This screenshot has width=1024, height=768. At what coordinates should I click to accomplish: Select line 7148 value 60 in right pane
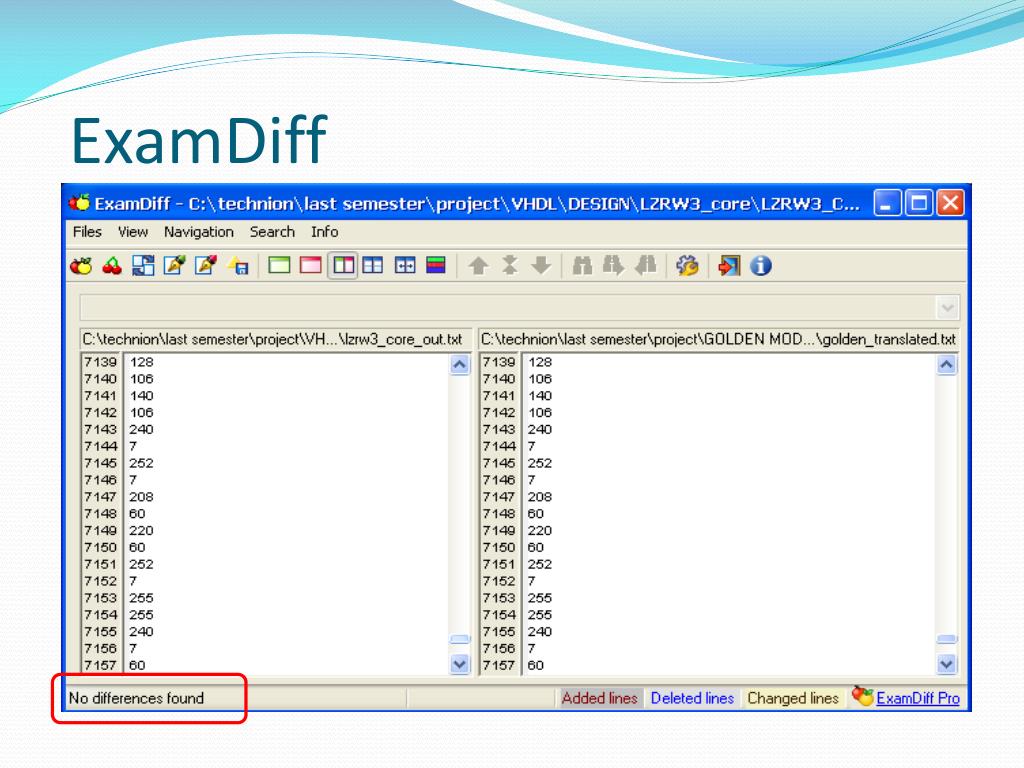536,513
